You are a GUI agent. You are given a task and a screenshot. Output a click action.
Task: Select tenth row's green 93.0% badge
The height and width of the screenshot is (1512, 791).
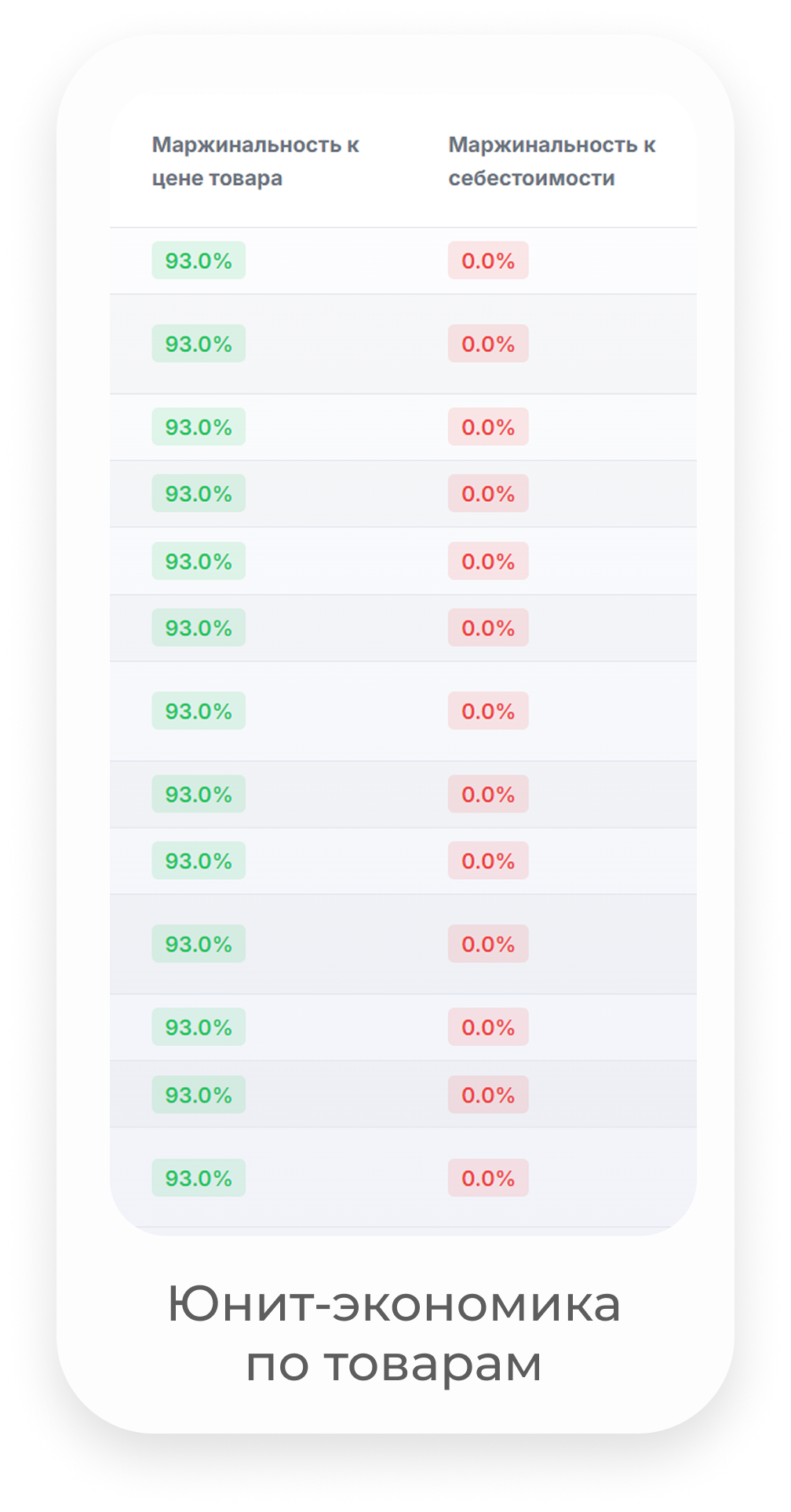[x=199, y=944]
